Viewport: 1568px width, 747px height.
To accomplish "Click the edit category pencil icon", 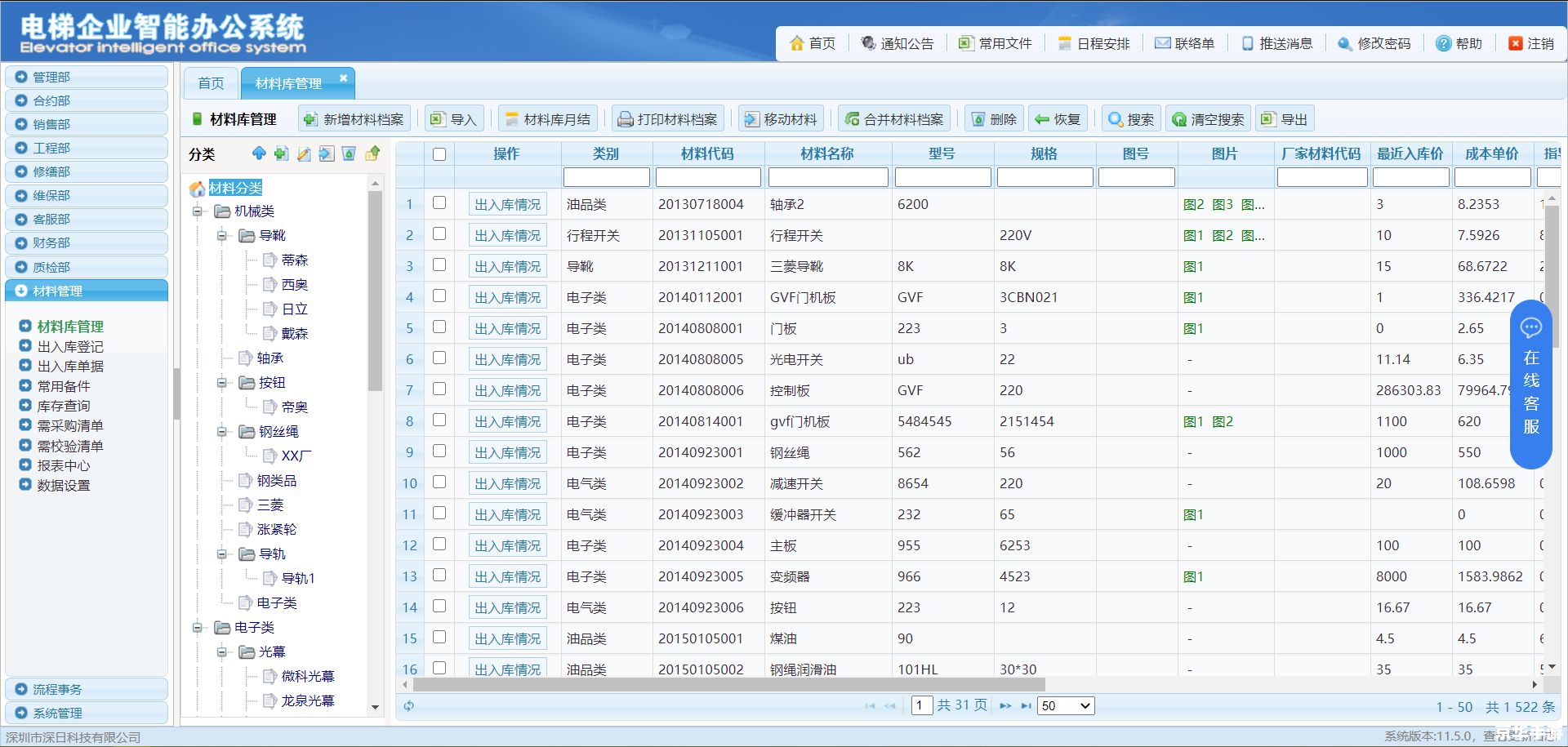I will (304, 153).
